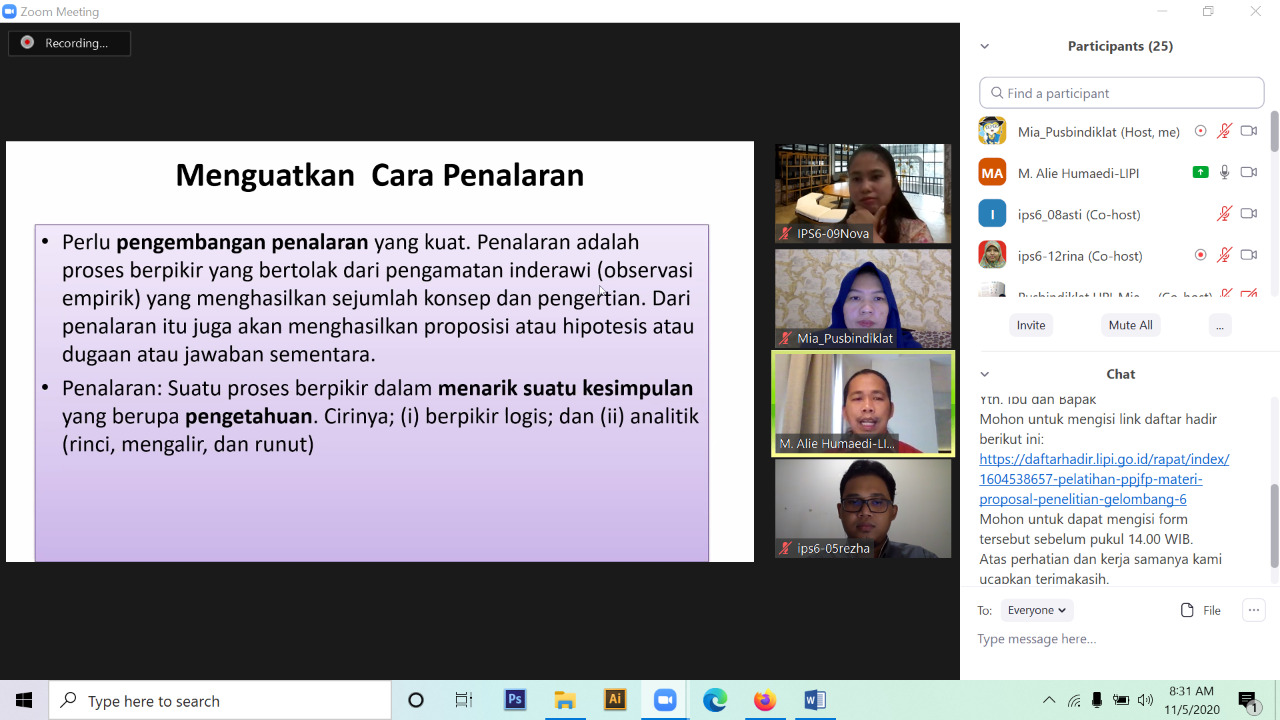The width and height of the screenshot is (1280, 720).
Task: Click the red Recording indicator
Action: point(27,43)
